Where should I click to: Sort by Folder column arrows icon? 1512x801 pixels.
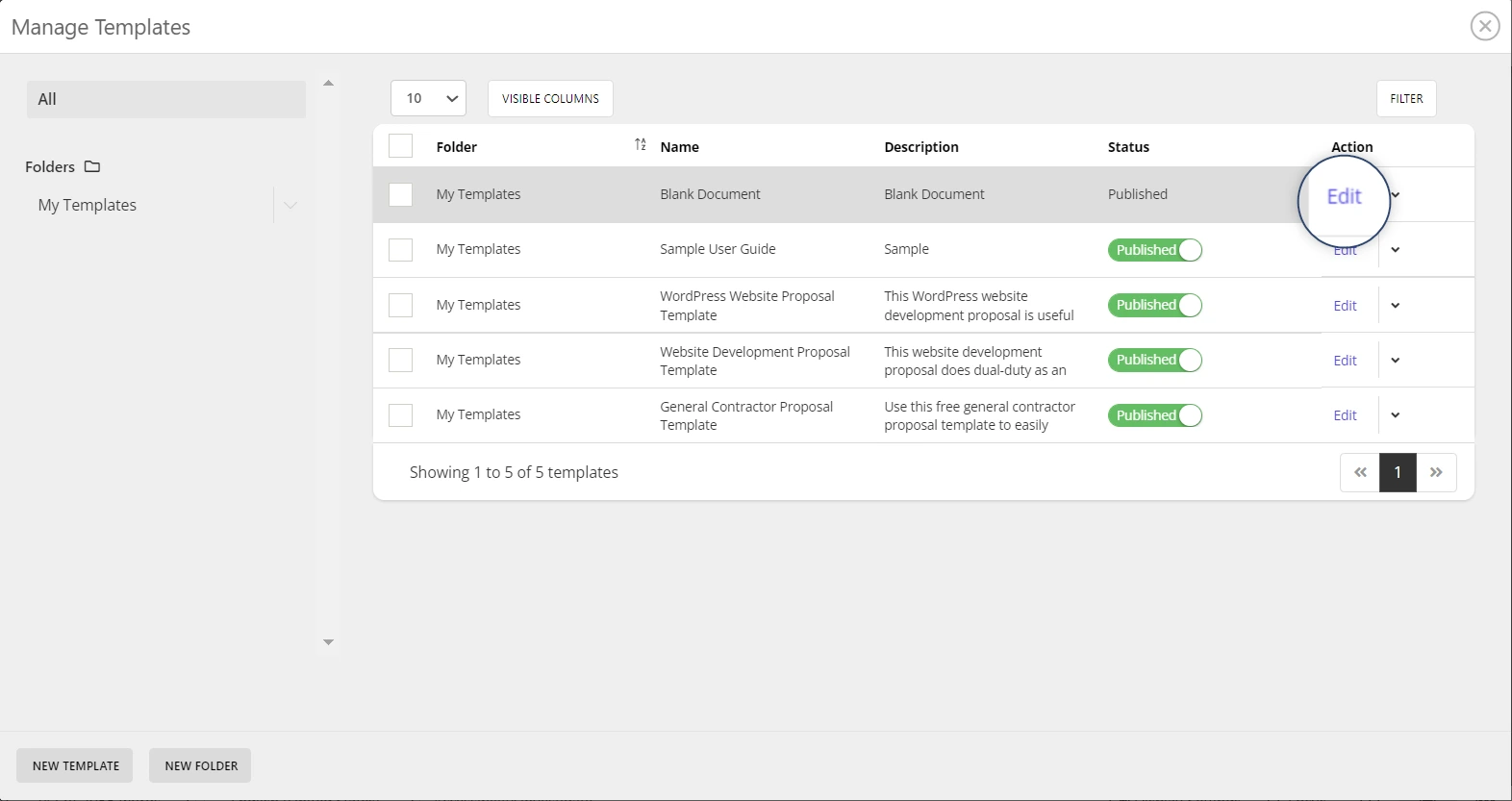pos(641,145)
